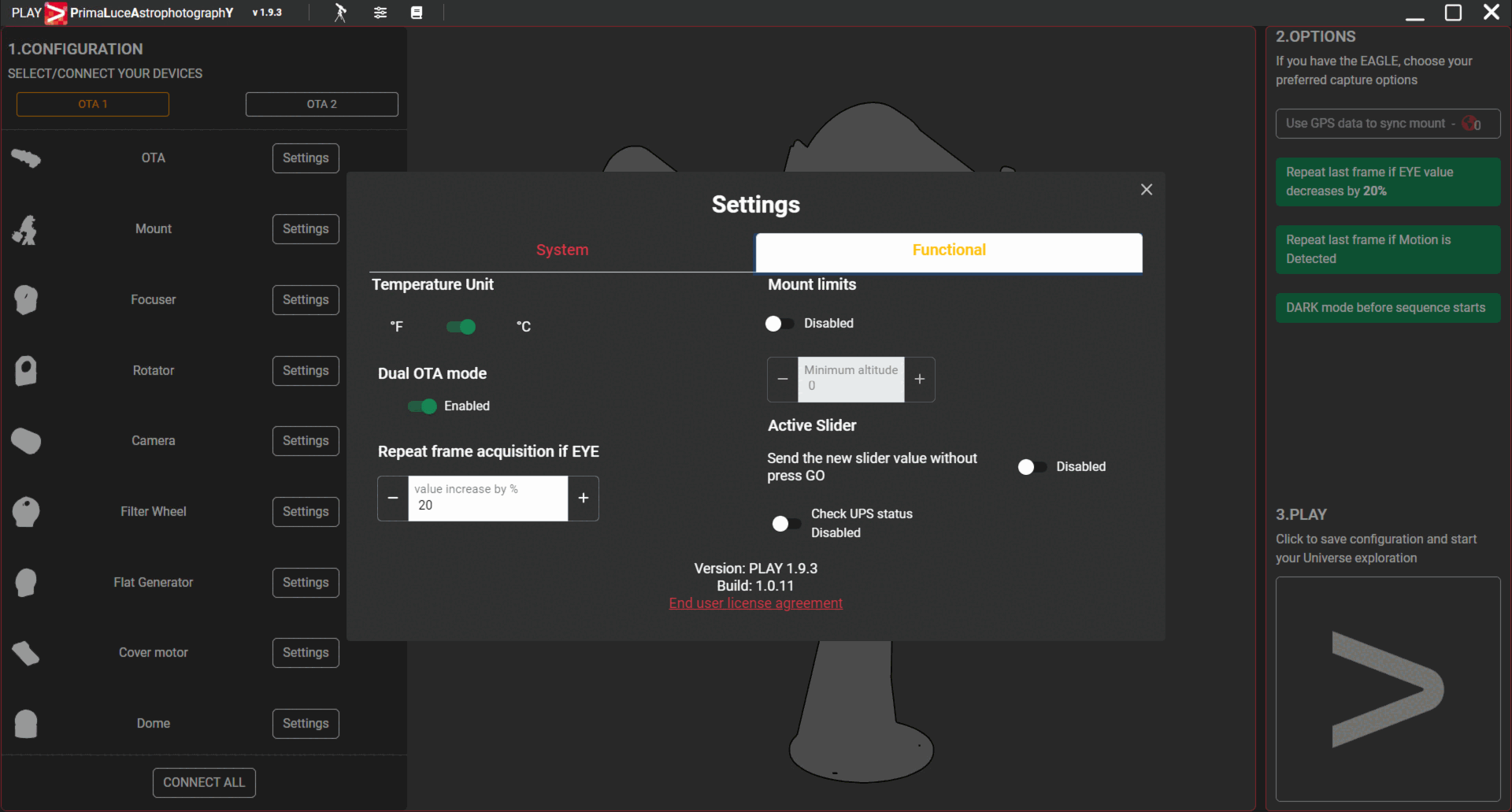Decrease Minimum altitude with minus button

coord(783,380)
